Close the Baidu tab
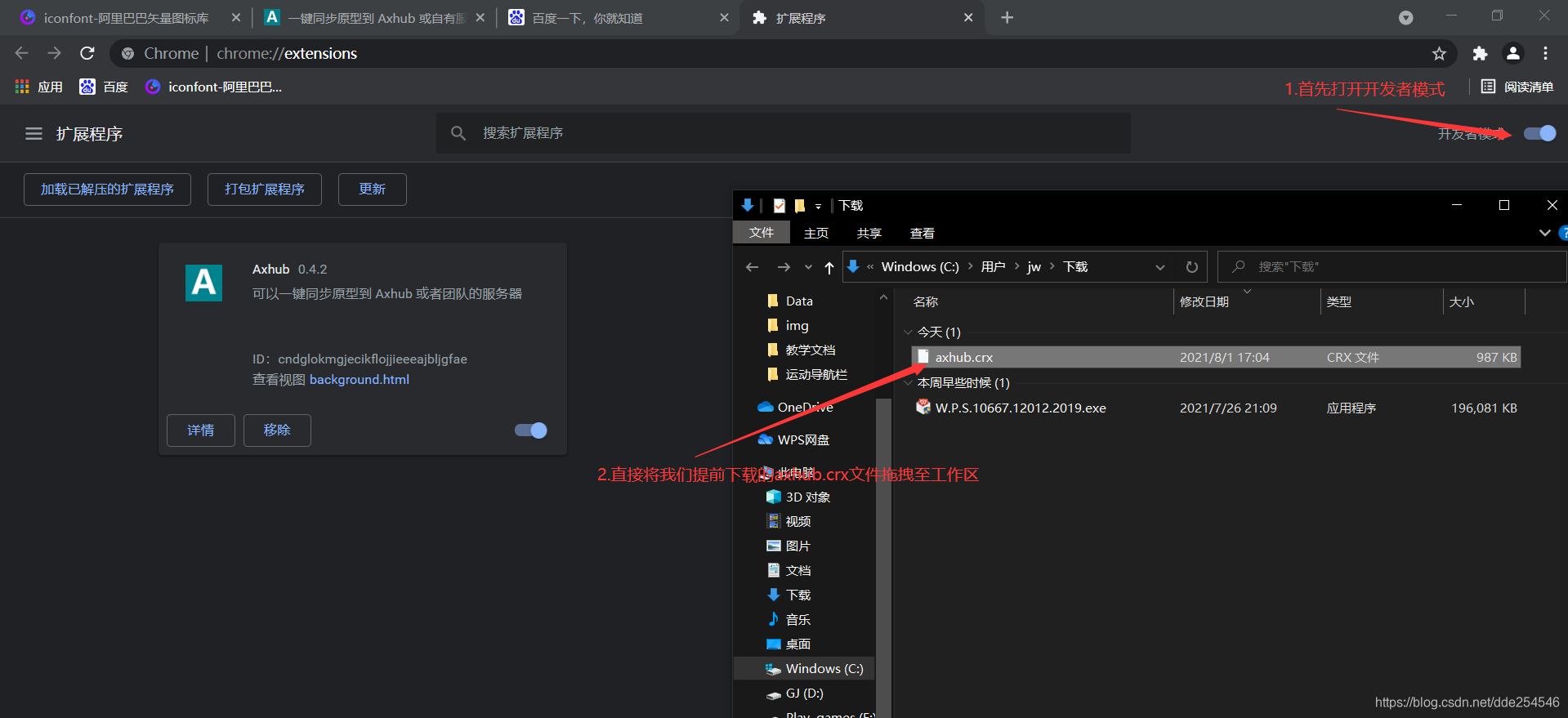The width and height of the screenshot is (1568, 718). click(724, 18)
